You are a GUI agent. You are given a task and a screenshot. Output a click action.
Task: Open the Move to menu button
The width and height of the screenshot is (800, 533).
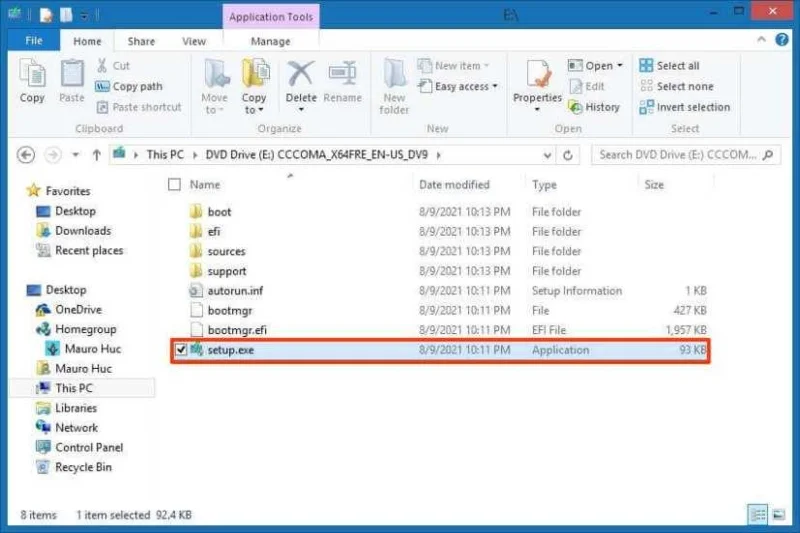(215, 87)
